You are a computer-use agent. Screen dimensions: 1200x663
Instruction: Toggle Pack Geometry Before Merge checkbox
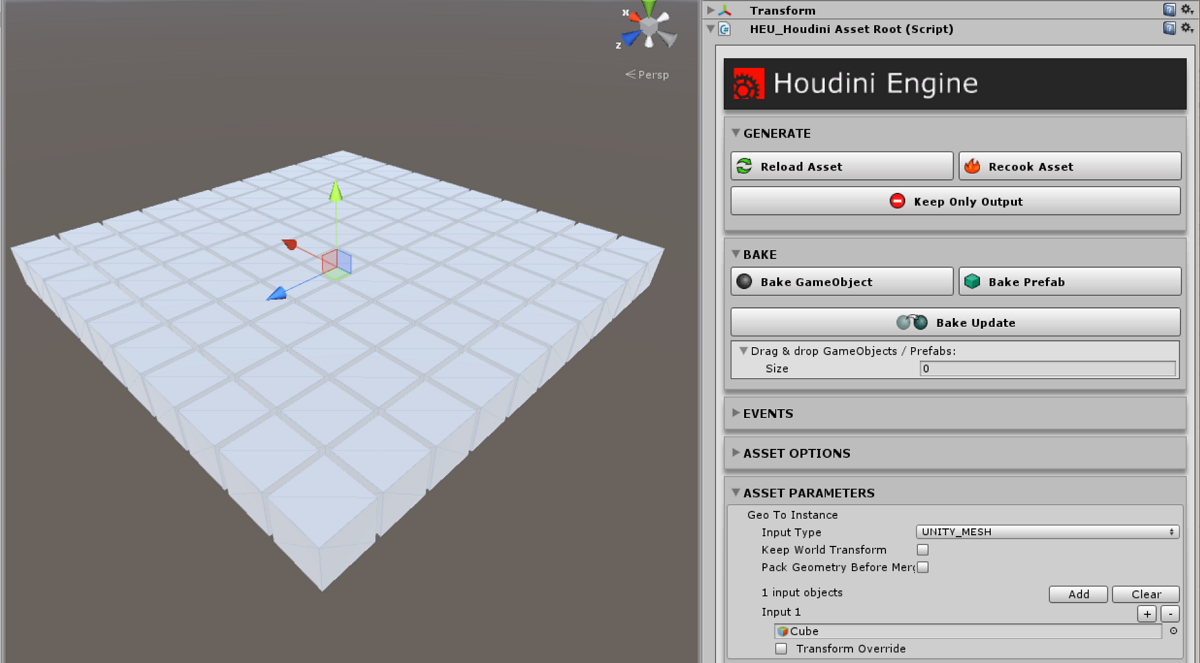coord(923,567)
